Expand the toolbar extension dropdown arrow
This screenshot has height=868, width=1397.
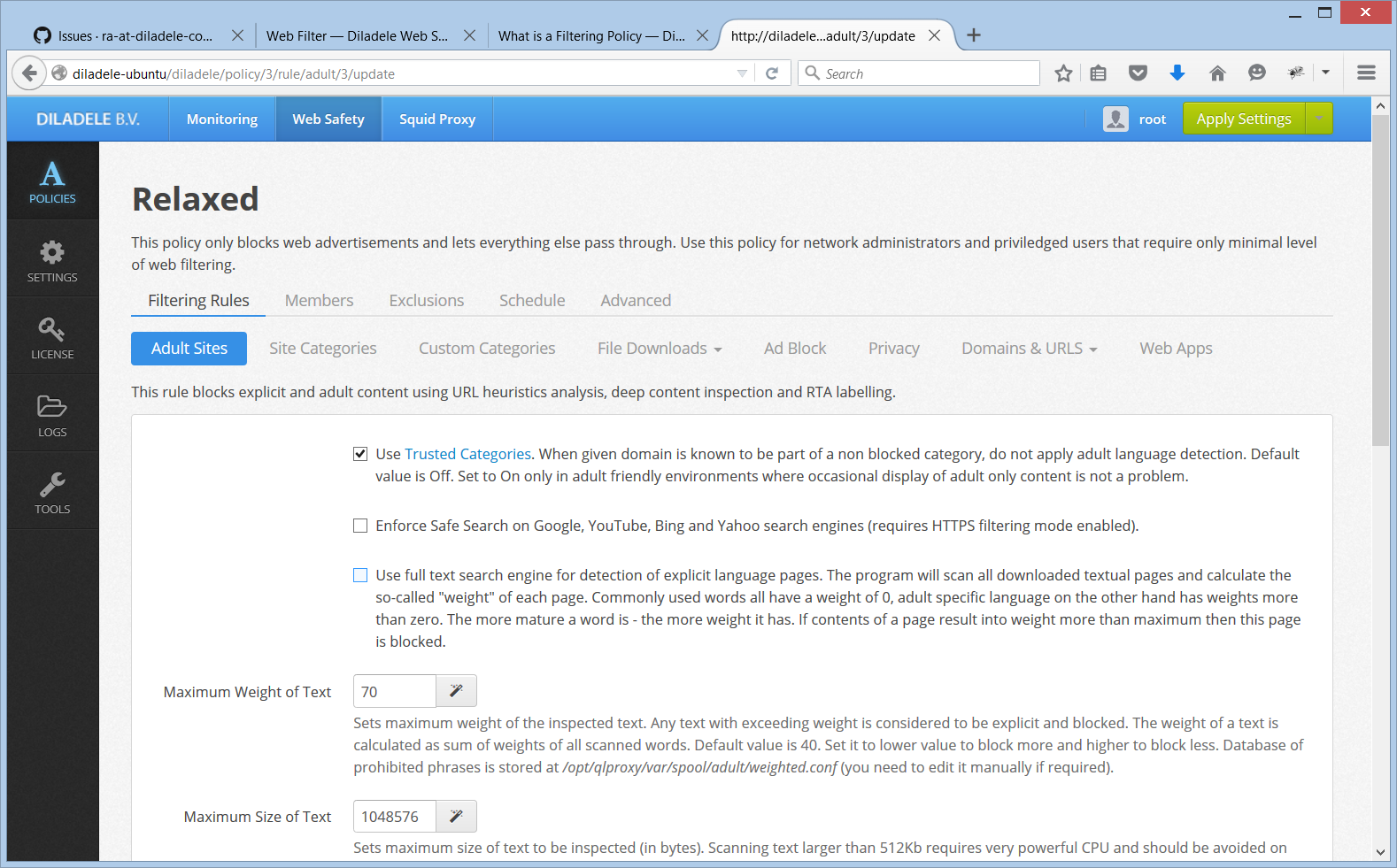[1325, 73]
